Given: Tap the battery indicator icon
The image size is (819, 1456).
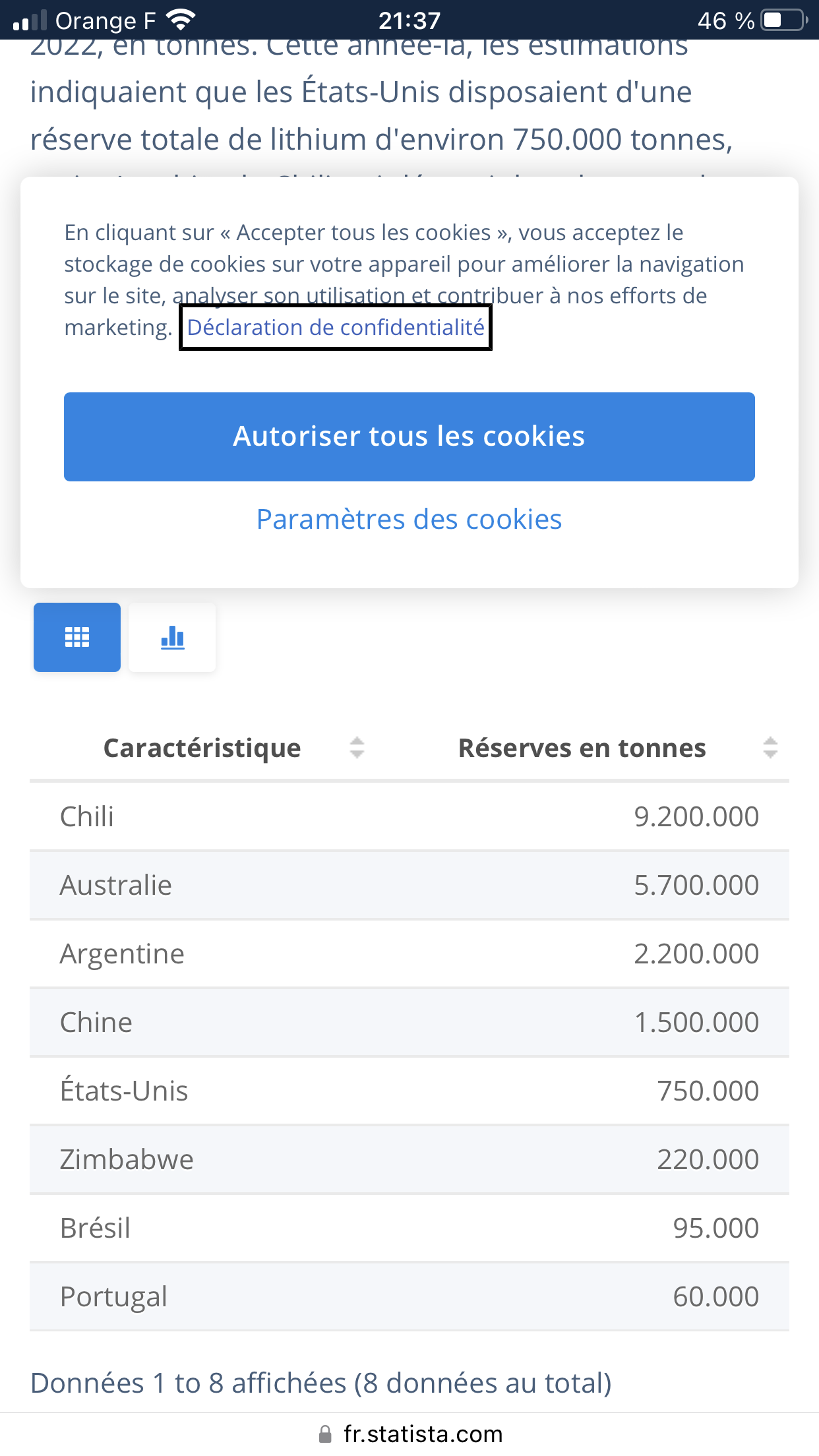Looking at the screenshot, I should [783, 20].
